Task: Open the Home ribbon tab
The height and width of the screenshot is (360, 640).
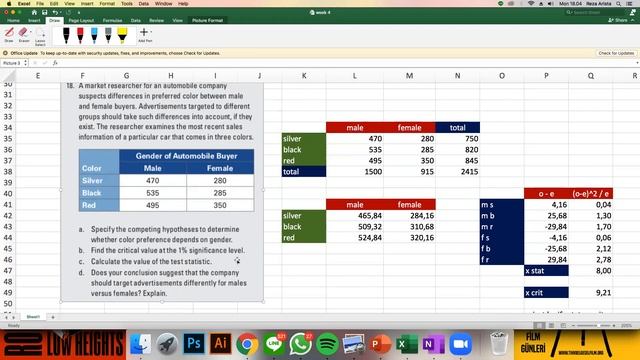Action: 13,20
